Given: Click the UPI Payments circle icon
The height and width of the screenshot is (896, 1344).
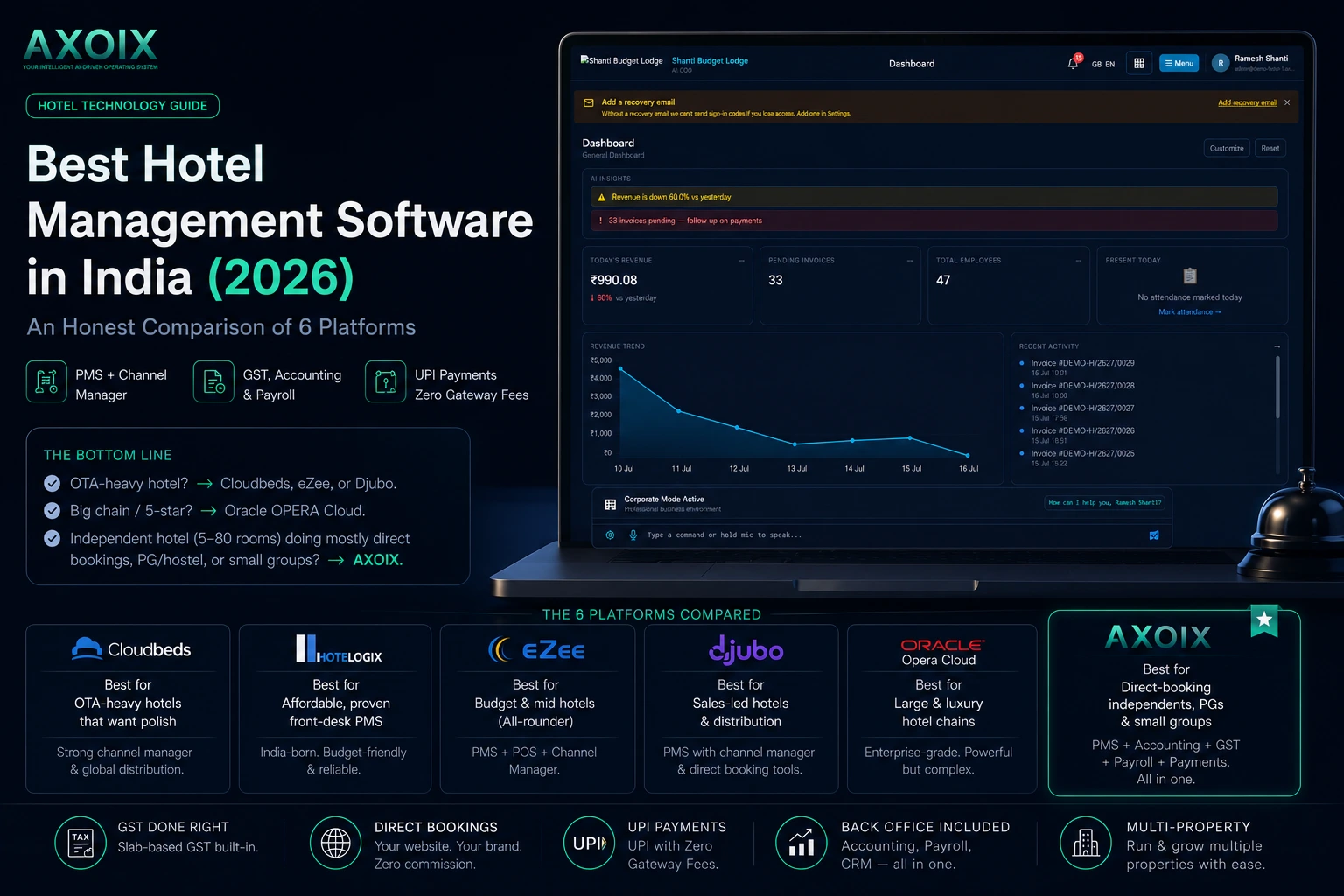Looking at the screenshot, I should pyautogui.click(x=589, y=843).
